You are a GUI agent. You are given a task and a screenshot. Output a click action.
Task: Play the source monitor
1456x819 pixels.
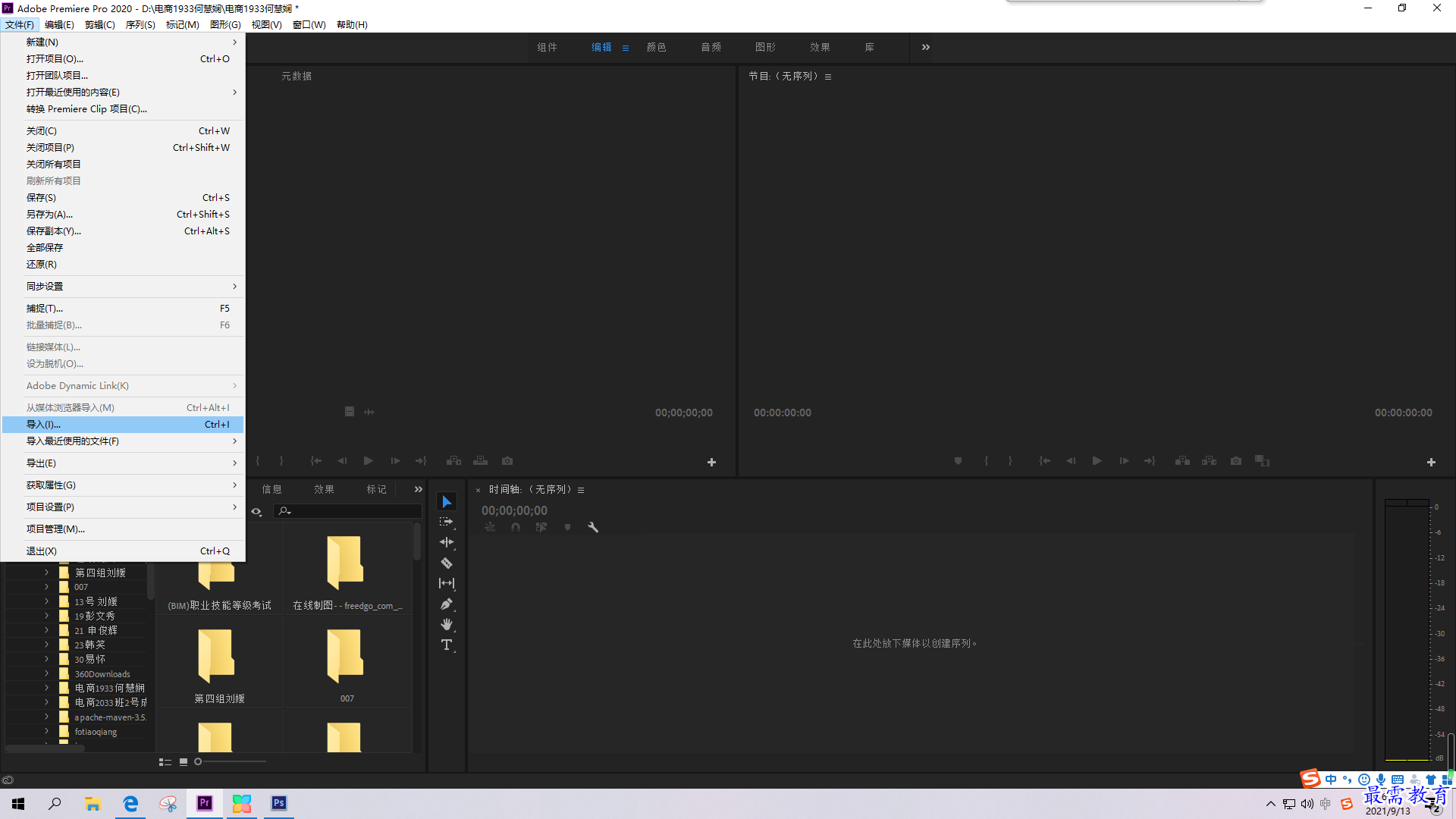(x=368, y=461)
